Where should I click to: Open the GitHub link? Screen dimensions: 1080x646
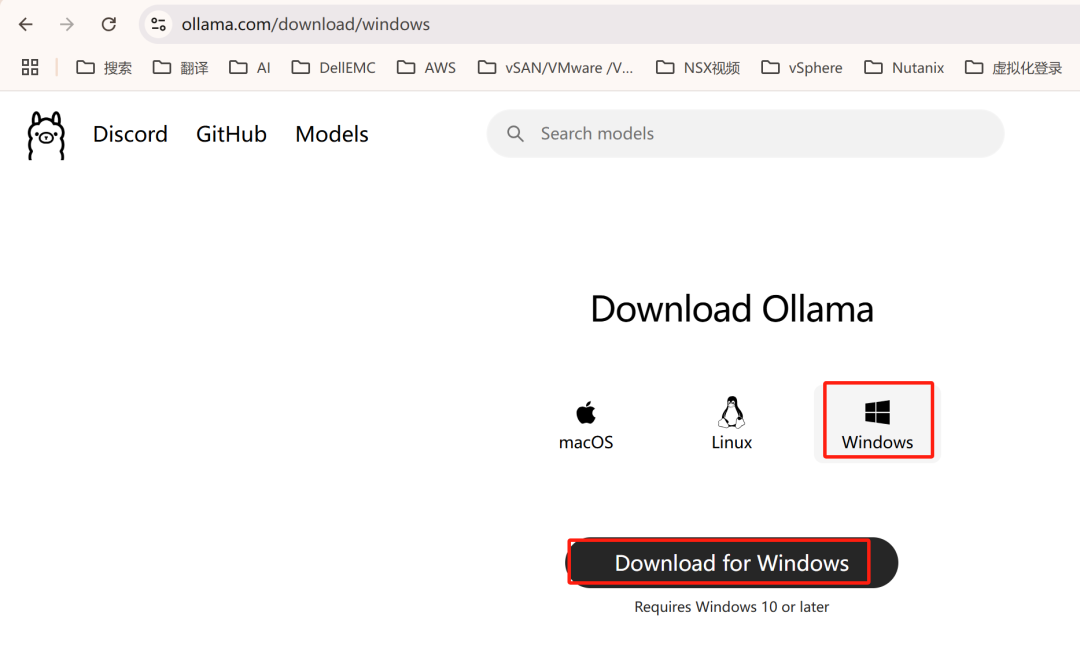click(x=231, y=134)
